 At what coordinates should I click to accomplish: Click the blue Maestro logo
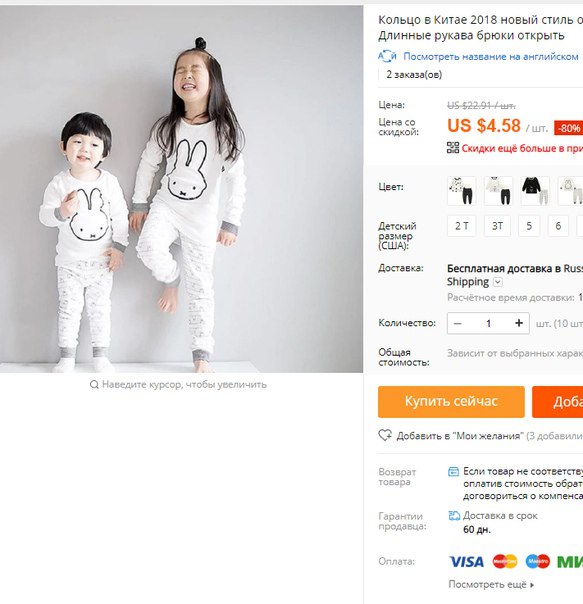coord(538,562)
